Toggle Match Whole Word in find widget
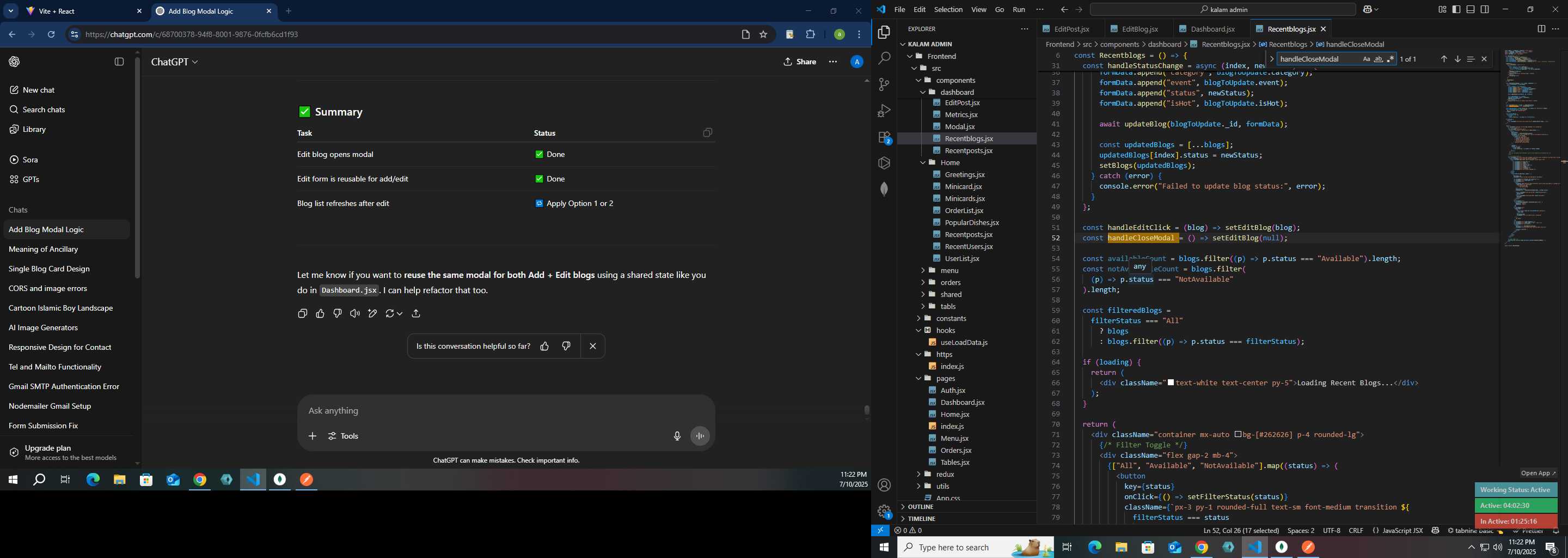The image size is (1568, 558). (x=1379, y=59)
